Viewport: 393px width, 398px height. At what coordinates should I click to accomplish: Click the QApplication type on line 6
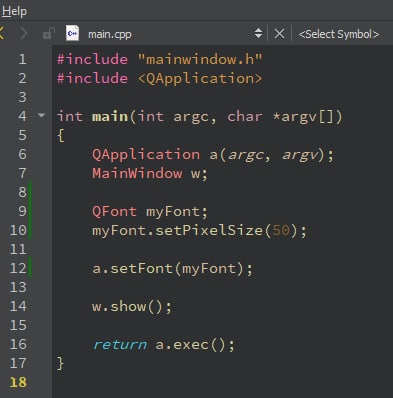[x=146, y=155]
